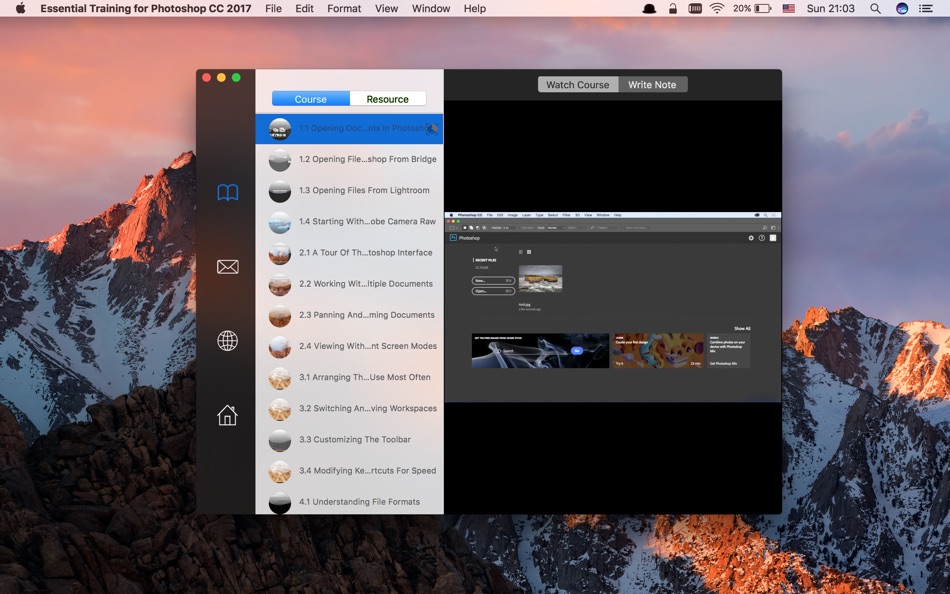Select lesson 1.1 Opening Documents in Photoshop
The width and height of the screenshot is (950, 594).
349,128
